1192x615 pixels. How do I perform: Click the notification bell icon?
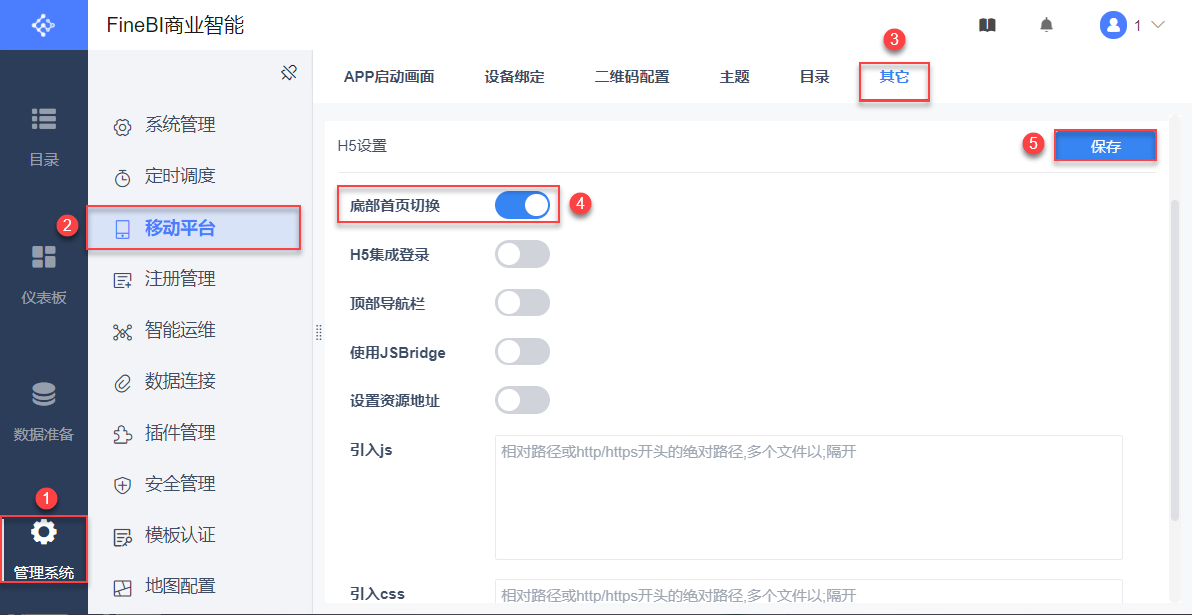[1046, 25]
